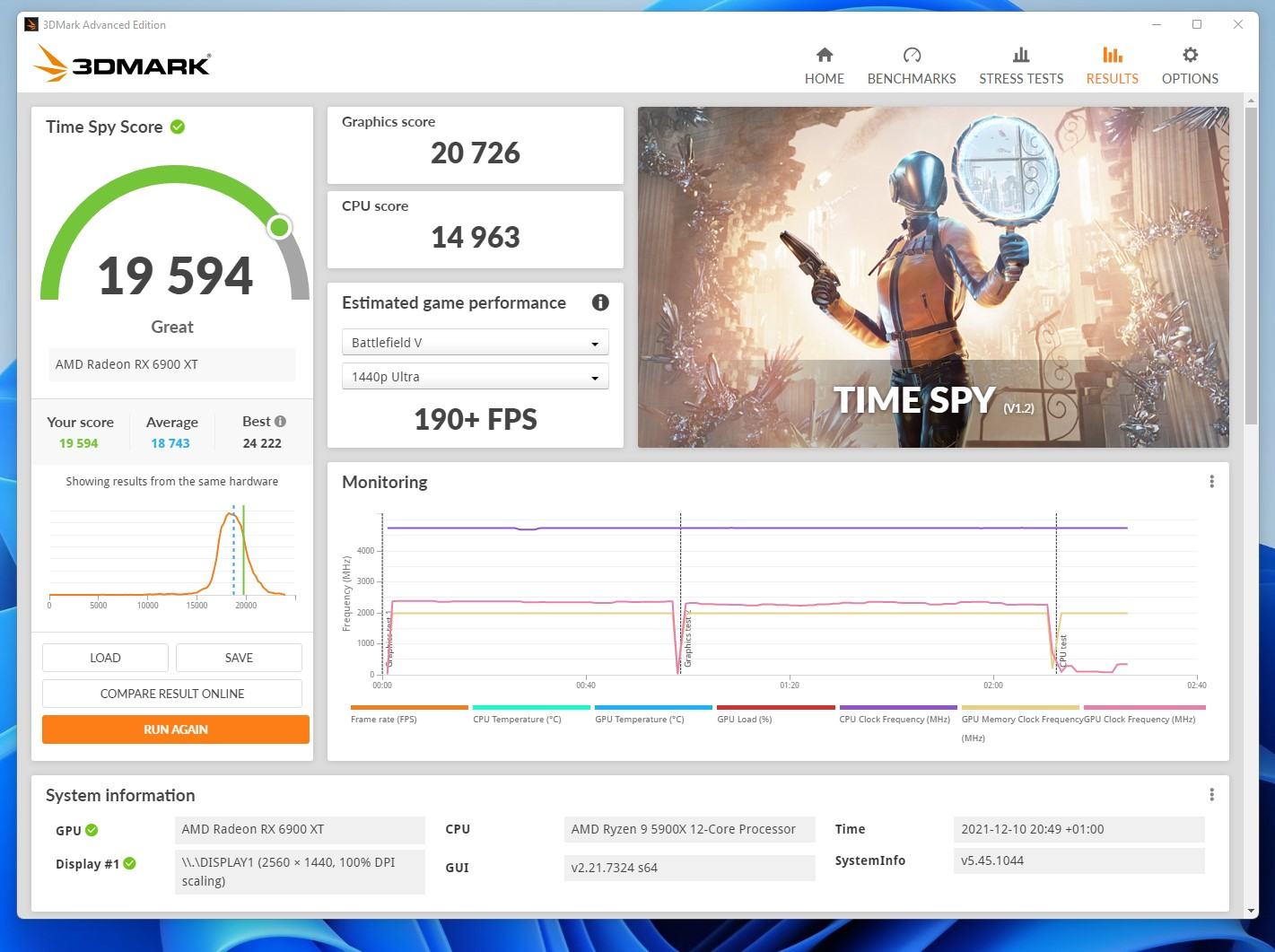Viewport: 1275px width, 952px height.
Task: Click the Time Spy Score validation checkmark
Action: coord(178,127)
